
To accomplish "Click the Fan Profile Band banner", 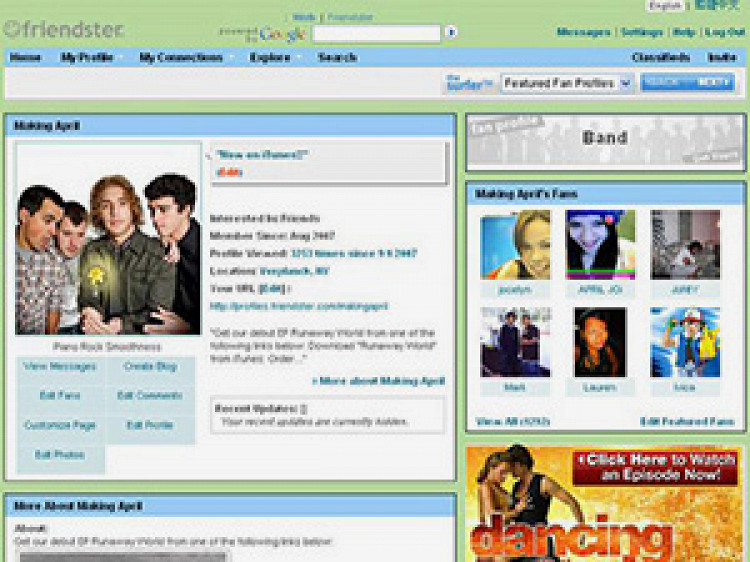I will point(606,142).
